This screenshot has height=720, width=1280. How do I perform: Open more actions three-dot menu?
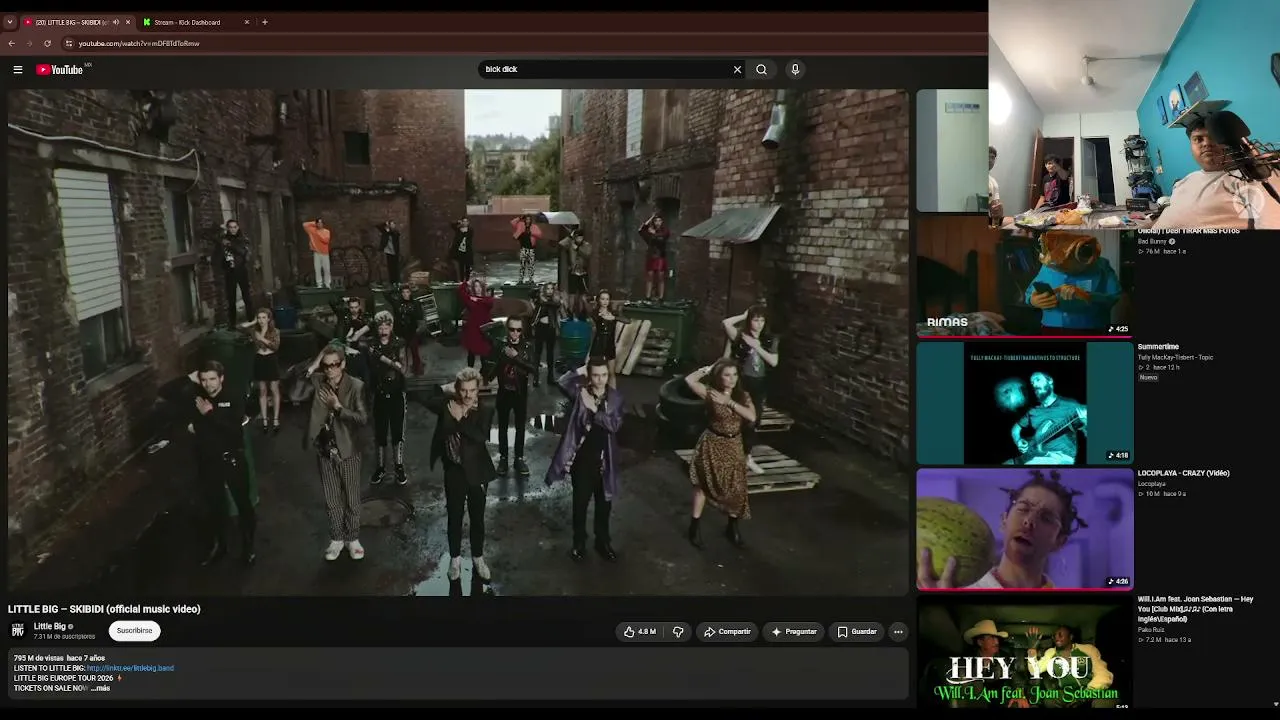[x=898, y=632]
